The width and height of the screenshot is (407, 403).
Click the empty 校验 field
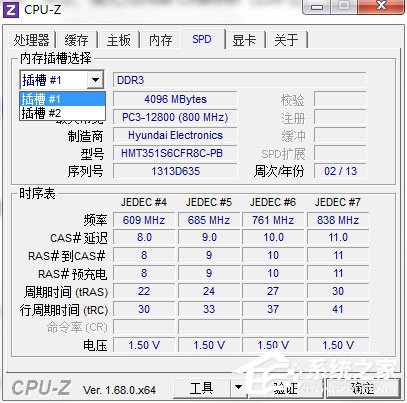[340, 99]
